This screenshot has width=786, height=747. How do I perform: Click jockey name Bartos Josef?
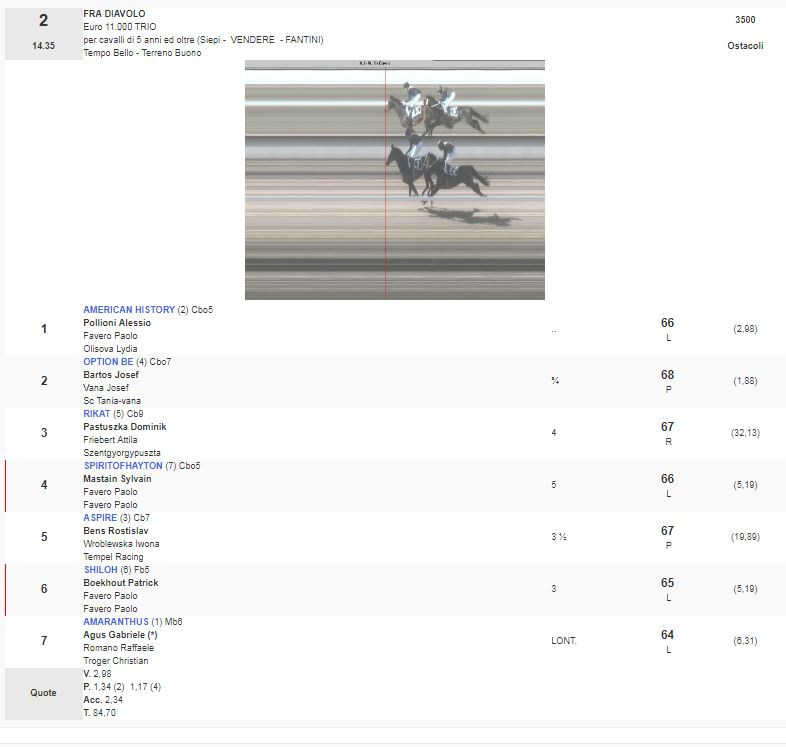(x=111, y=375)
